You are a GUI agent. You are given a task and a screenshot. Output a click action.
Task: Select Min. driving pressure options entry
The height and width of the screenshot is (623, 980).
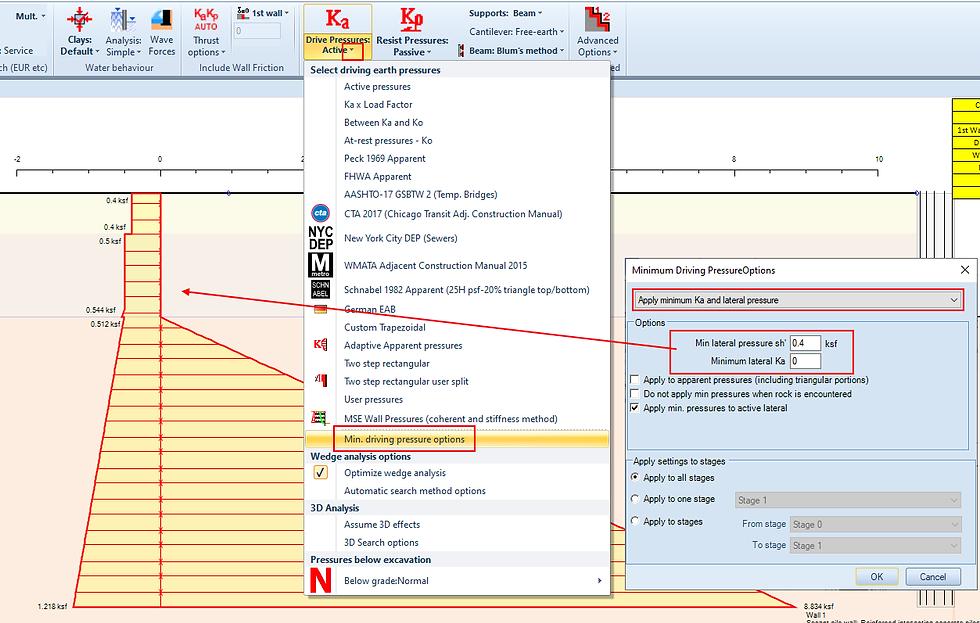(404, 439)
